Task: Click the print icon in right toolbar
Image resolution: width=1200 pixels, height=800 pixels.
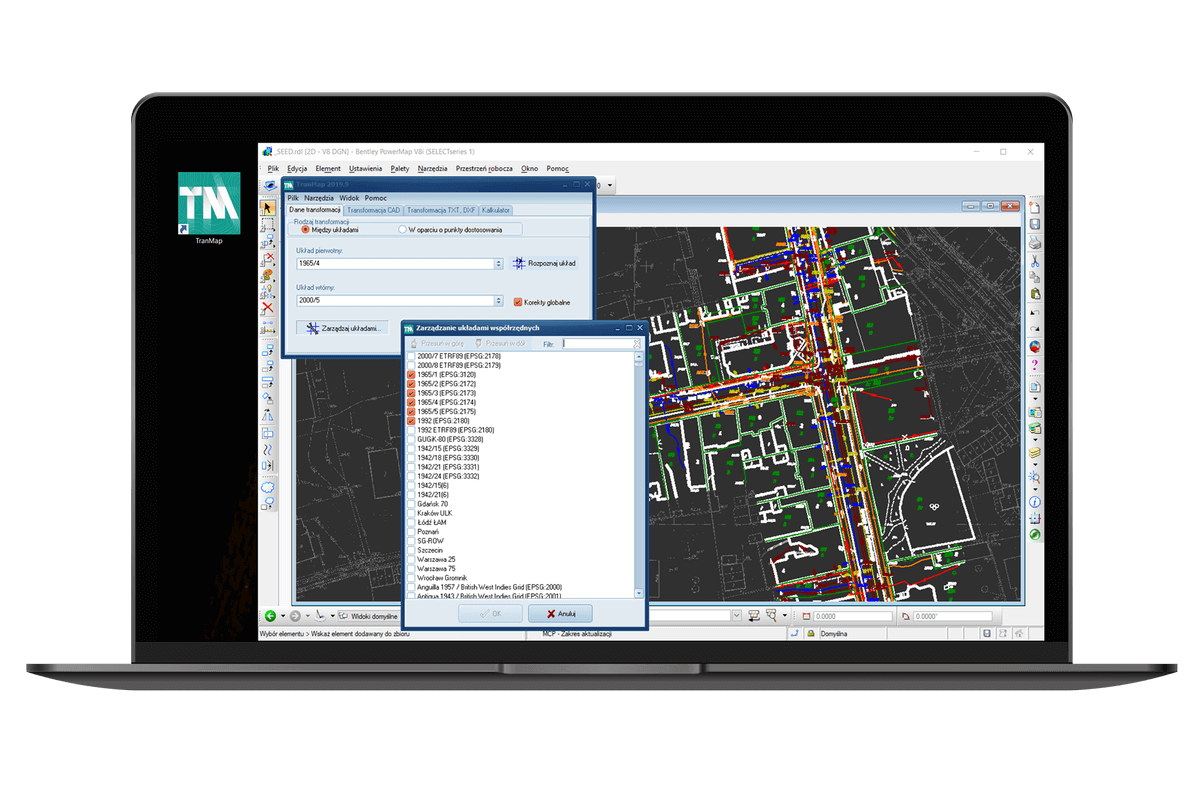Action: pos(1035,243)
